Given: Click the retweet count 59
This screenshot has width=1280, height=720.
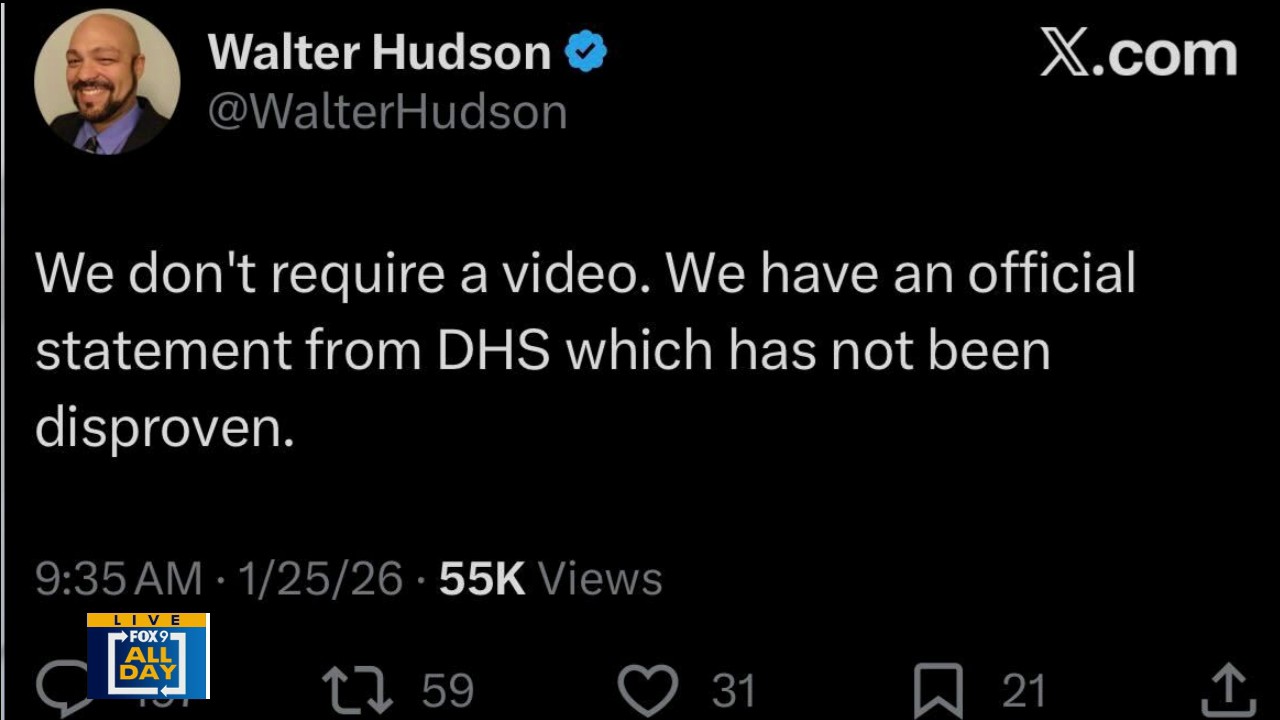Looking at the screenshot, I should (447, 691).
